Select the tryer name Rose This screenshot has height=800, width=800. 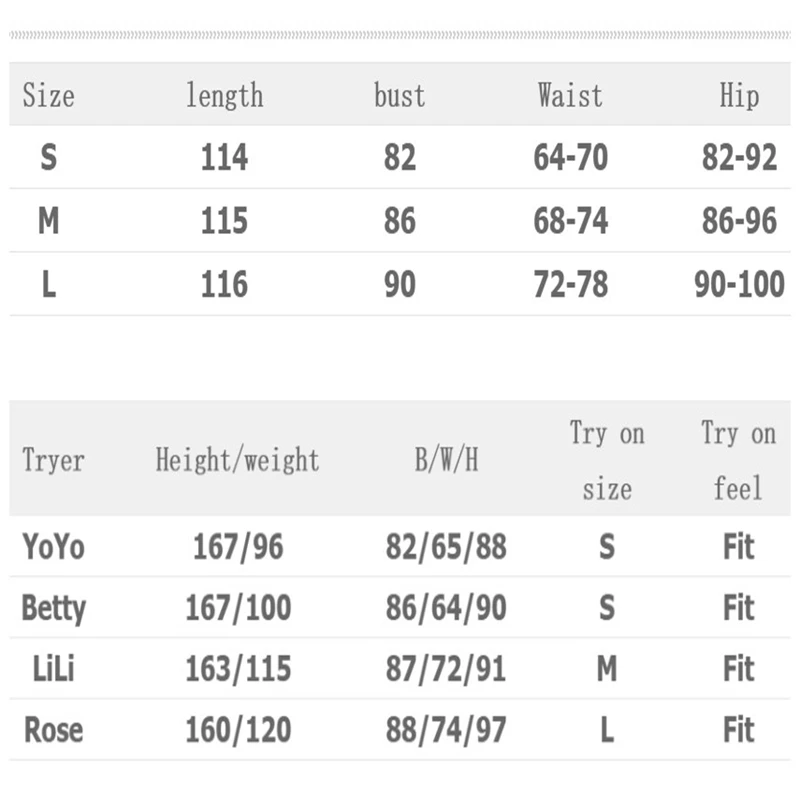pos(53,731)
